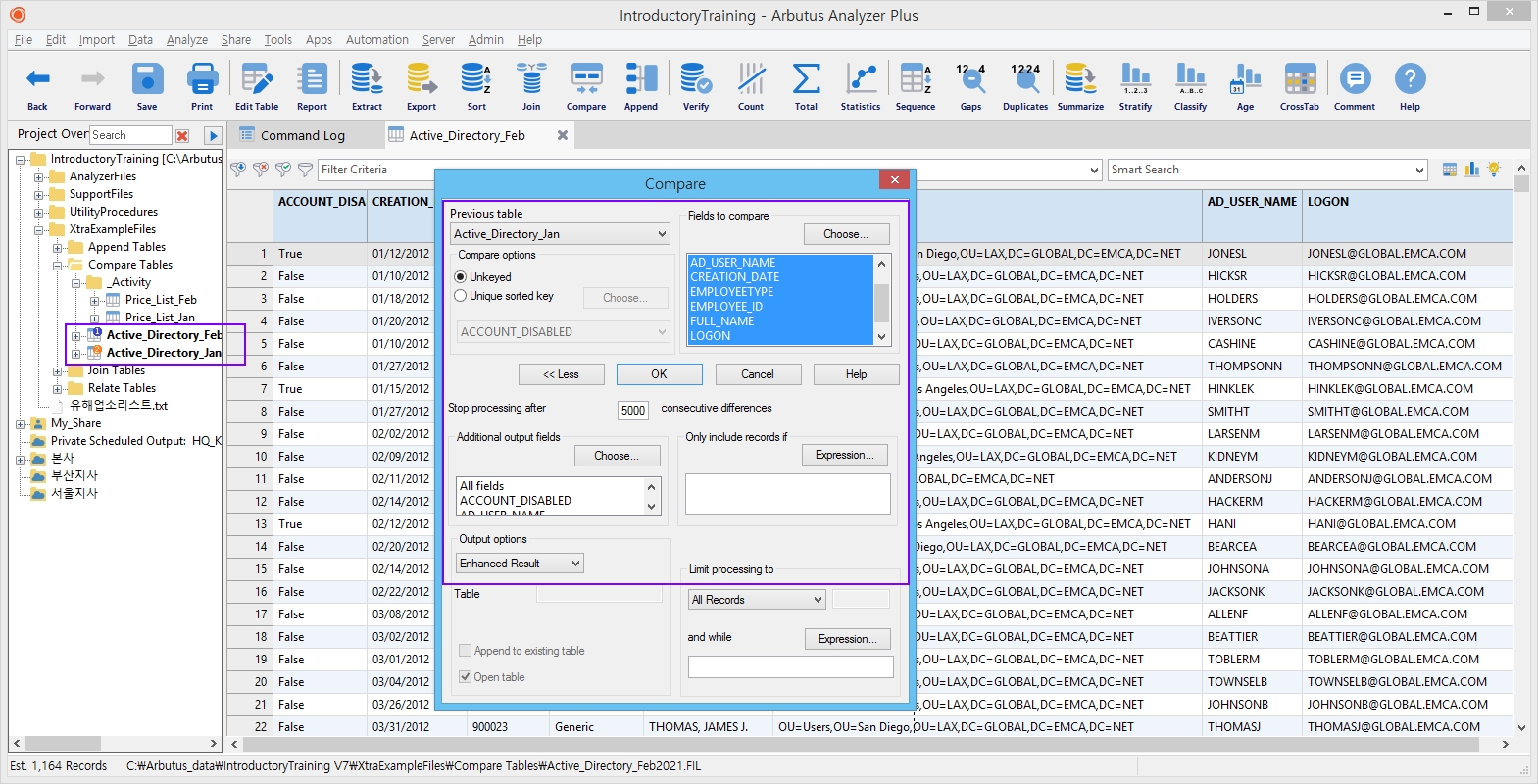1538x784 pixels.
Task: Select the Sort tool
Action: pyautogui.click(x=476, y=87)
